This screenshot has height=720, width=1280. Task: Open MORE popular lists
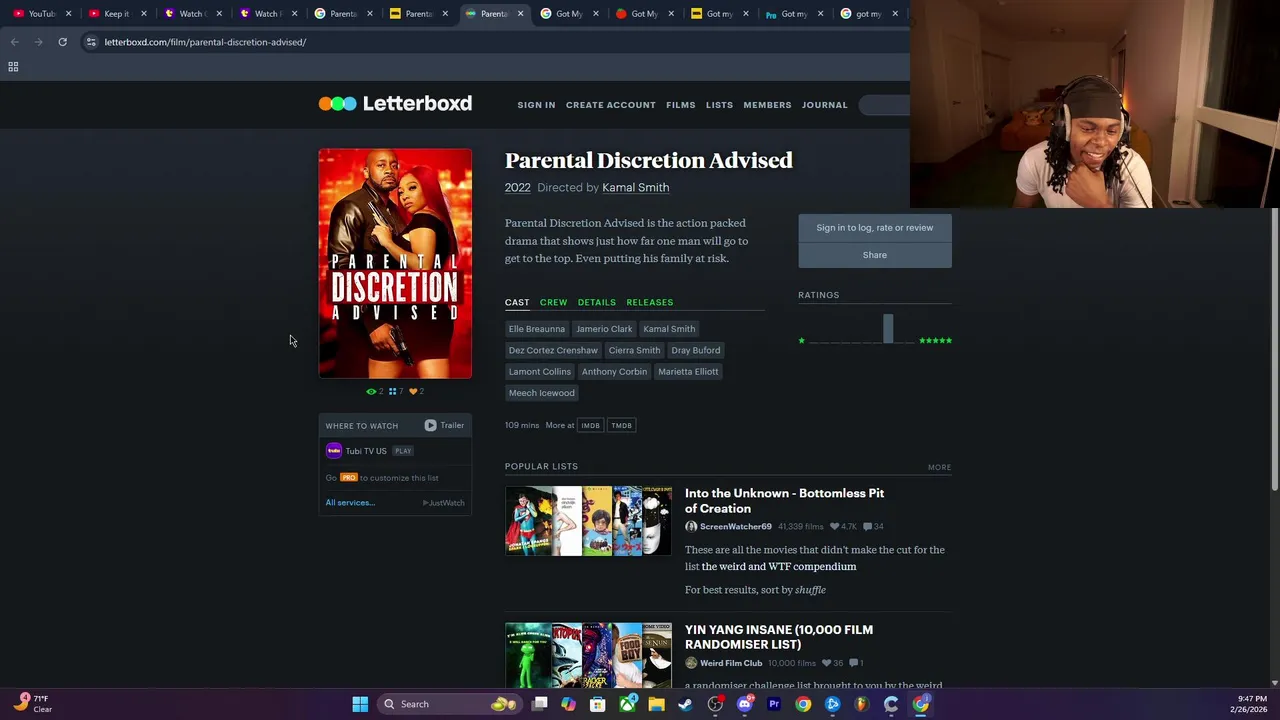(x=939, y=467)
